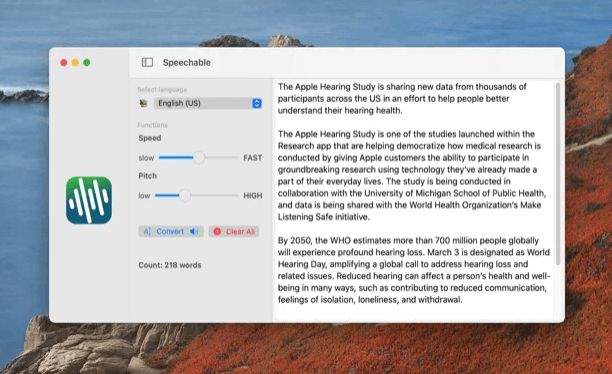Click 'Listening Safe initiative.' in the text
The width and height of the screenshot is (612, 374).
[x=324, y=217]
